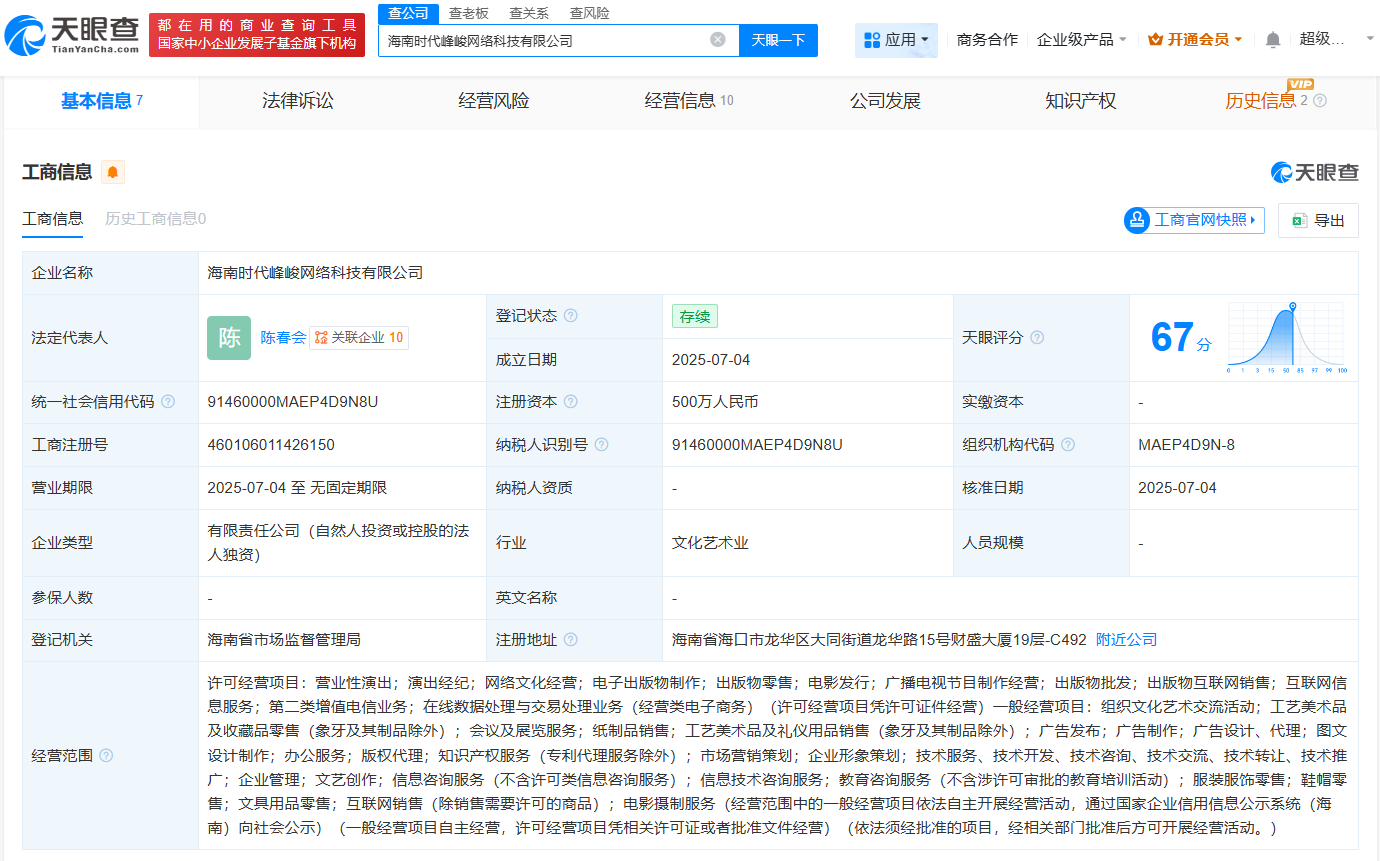The width and height of the screenshot is (1380, 861).
Task: Click help question mark beside 统一社会信用代码
Action: 167,402
